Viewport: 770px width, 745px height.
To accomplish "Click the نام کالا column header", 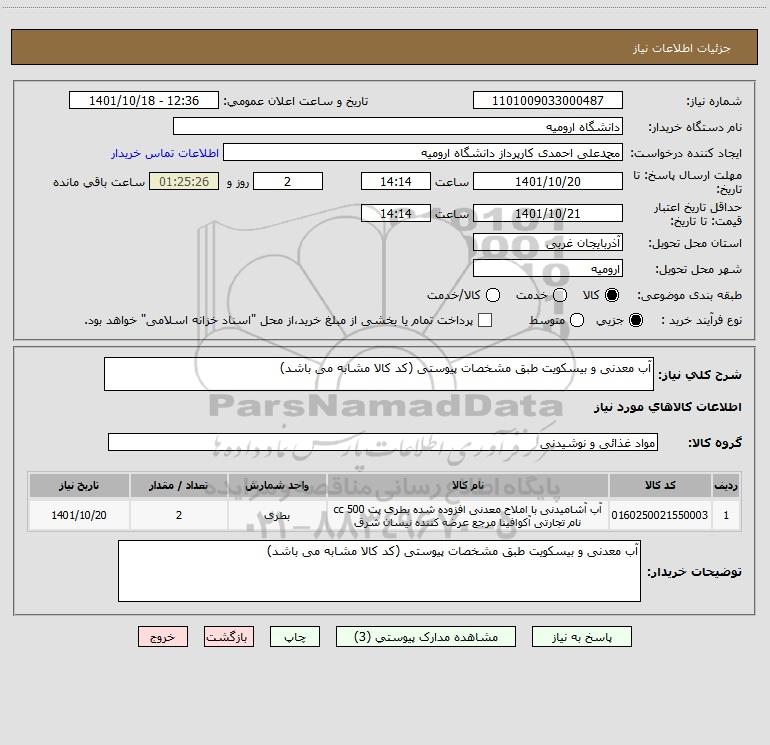I will pos(468,485).
